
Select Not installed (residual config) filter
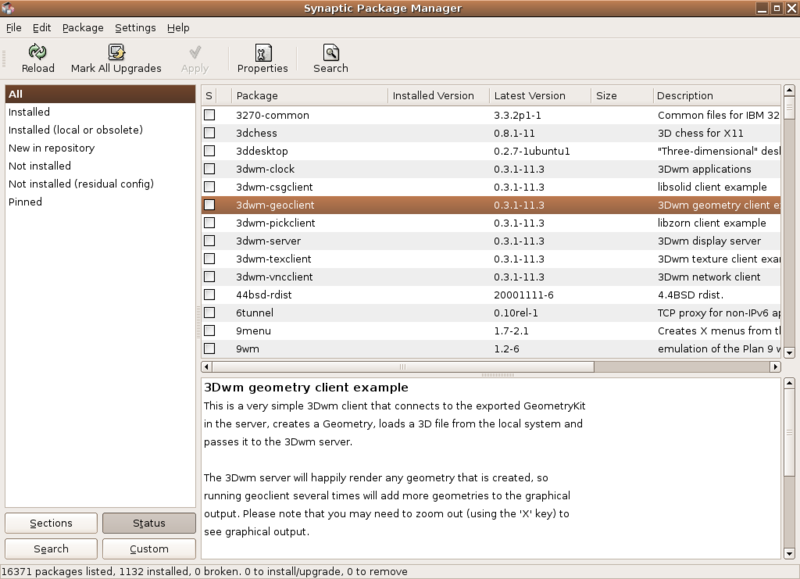click(x=100, y=184)
